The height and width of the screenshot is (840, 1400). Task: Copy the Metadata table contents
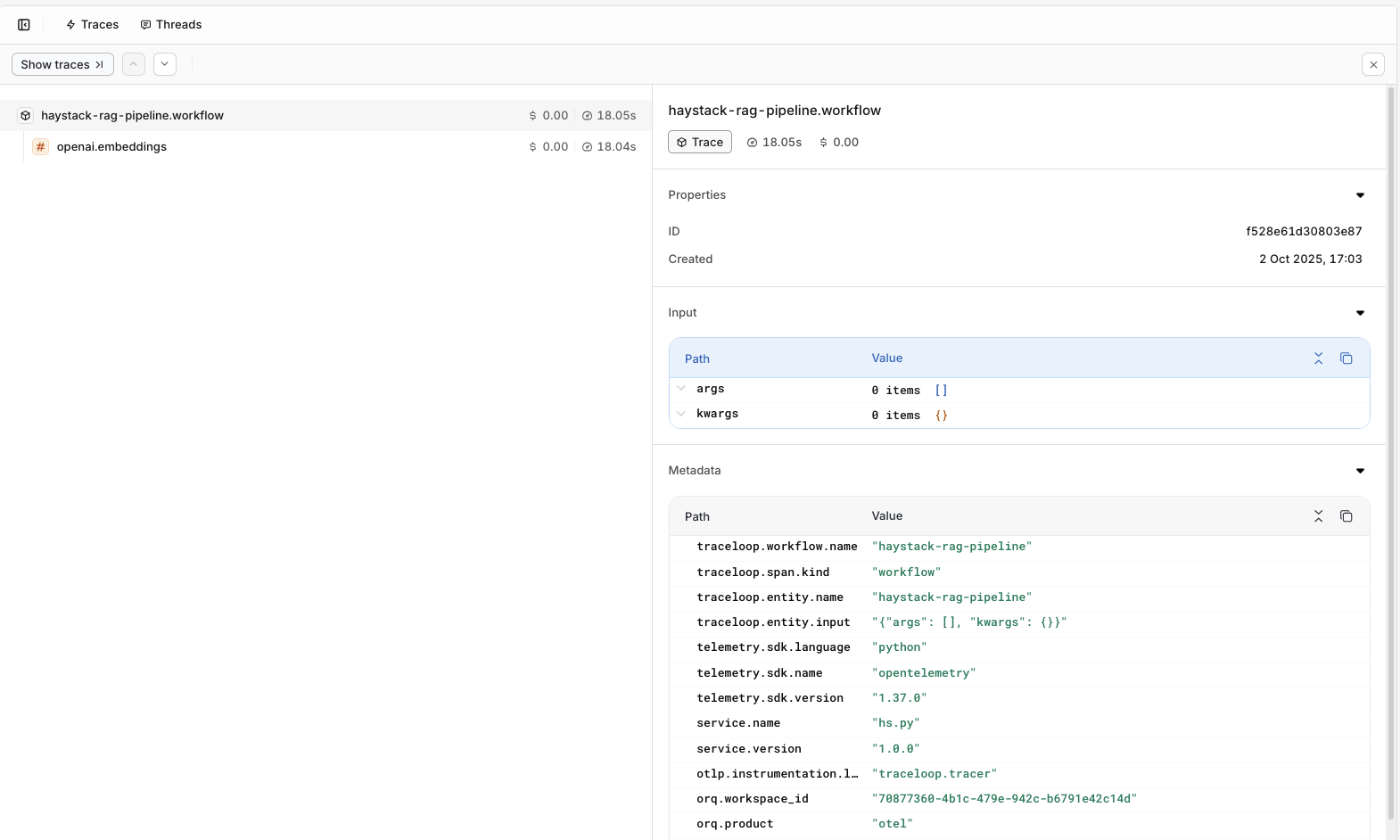coord(1346,516)
